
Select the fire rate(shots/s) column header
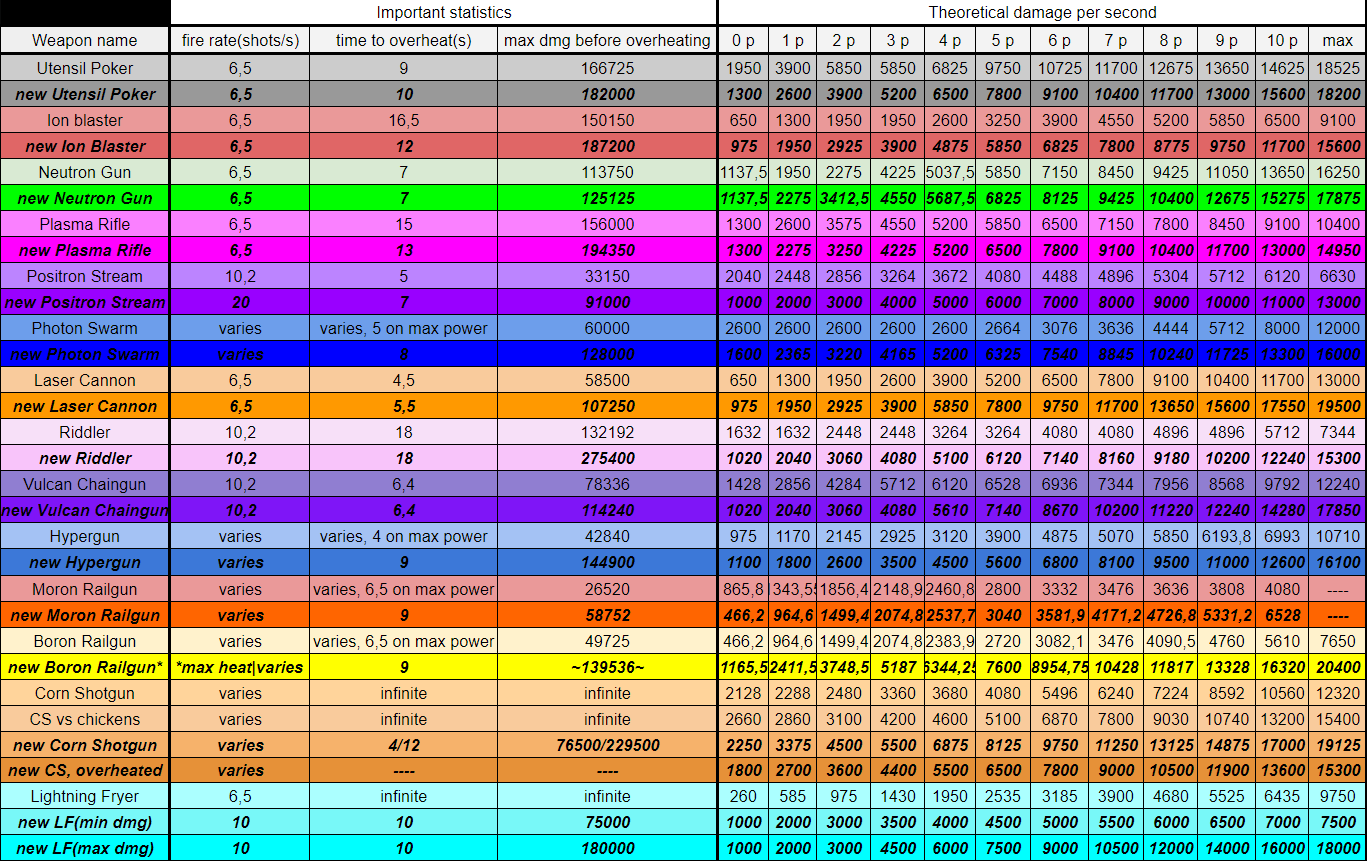(240, 41)
